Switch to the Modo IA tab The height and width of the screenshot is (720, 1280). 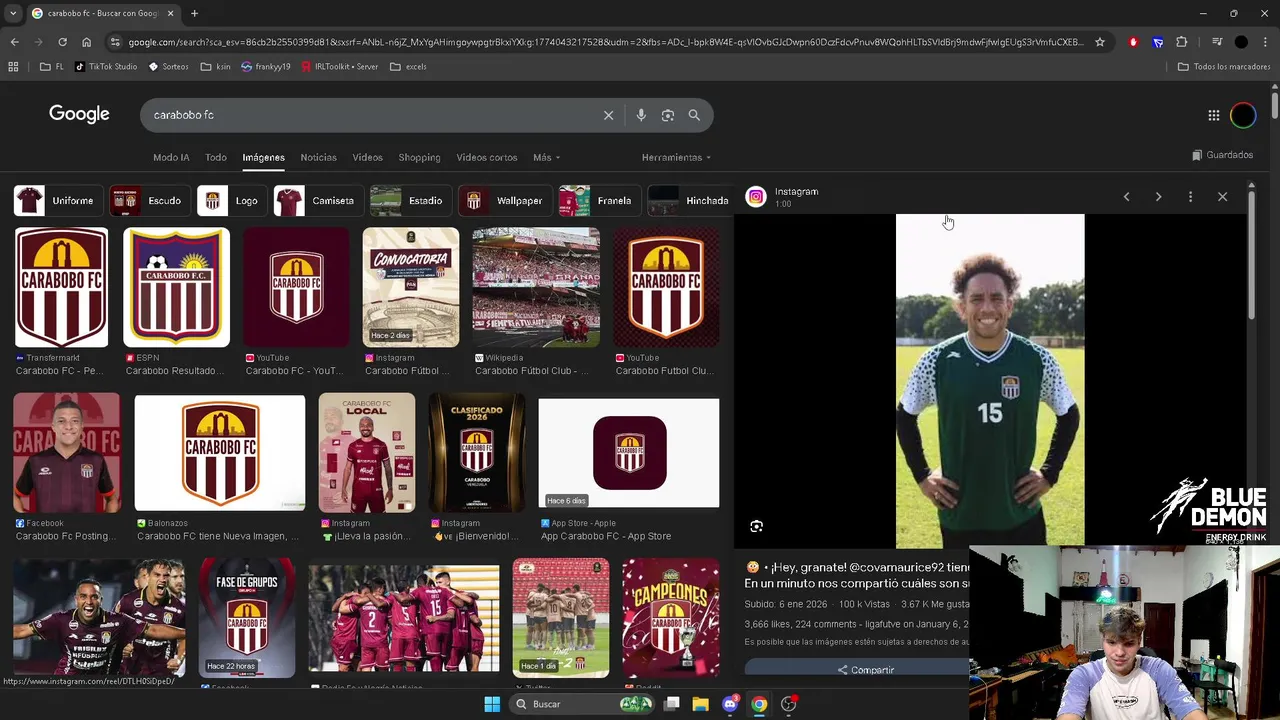coord(171,157)
